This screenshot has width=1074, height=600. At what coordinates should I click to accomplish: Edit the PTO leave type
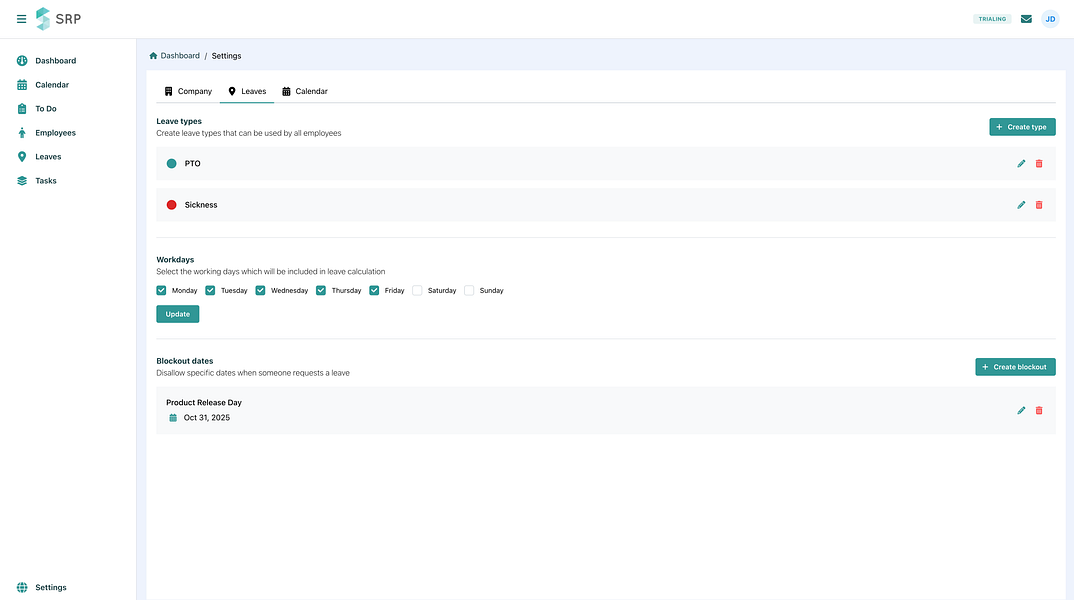pyautogui.click(x=1021, y=164)
